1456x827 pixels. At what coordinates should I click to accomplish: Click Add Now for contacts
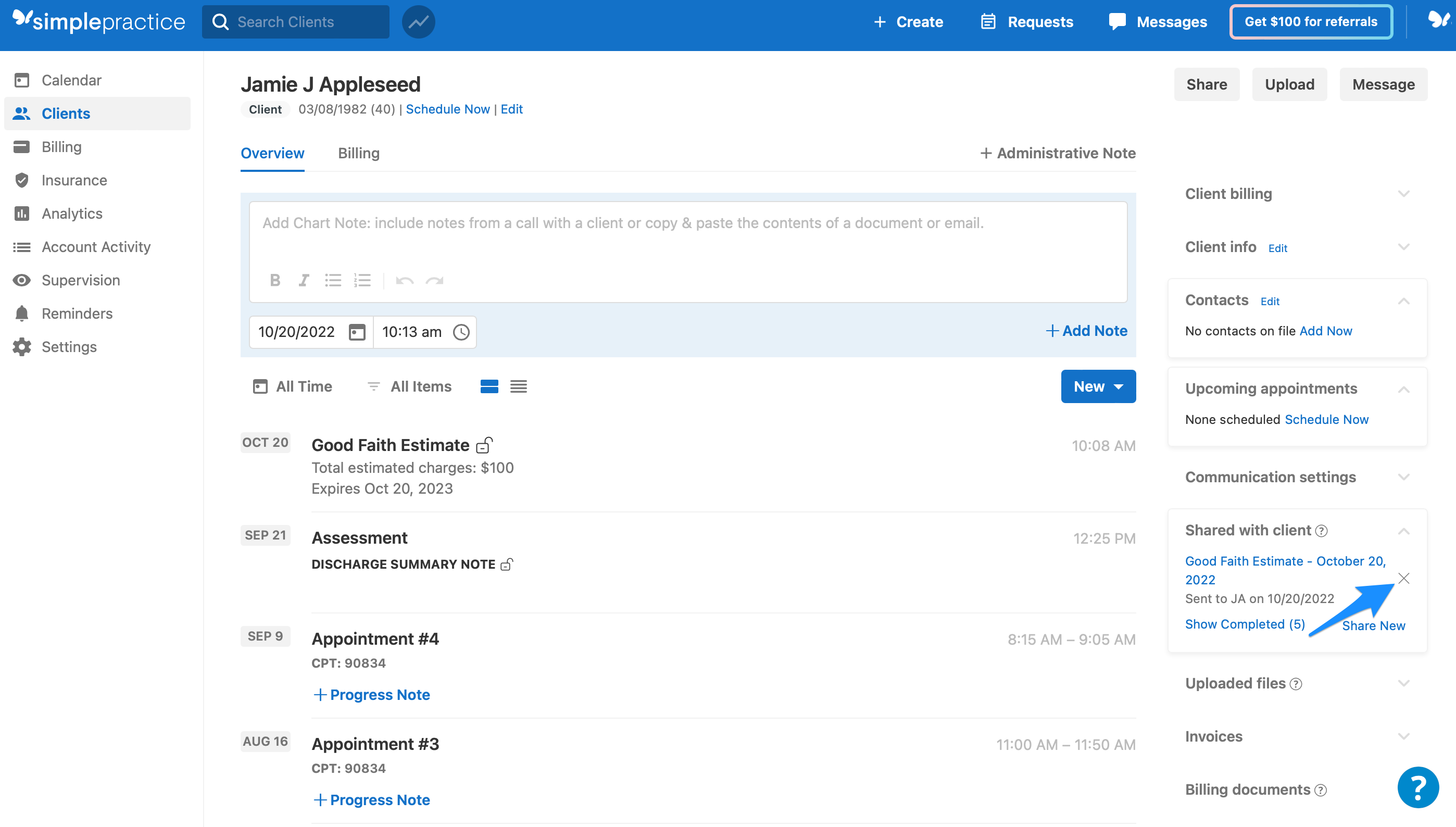[x=1326, y=331]
